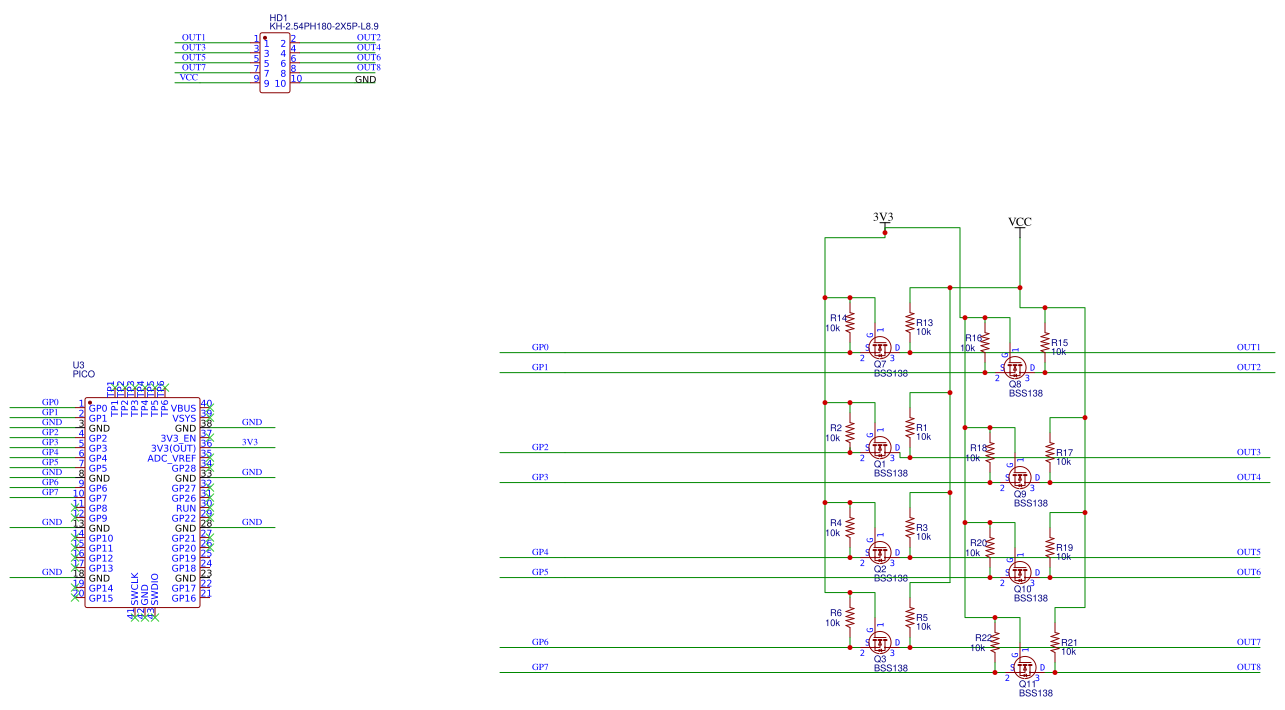The height and width of the screenshot is (710, 1285).
Task: Click the OUT1 net label on header HD1
Action: [193, 37]
